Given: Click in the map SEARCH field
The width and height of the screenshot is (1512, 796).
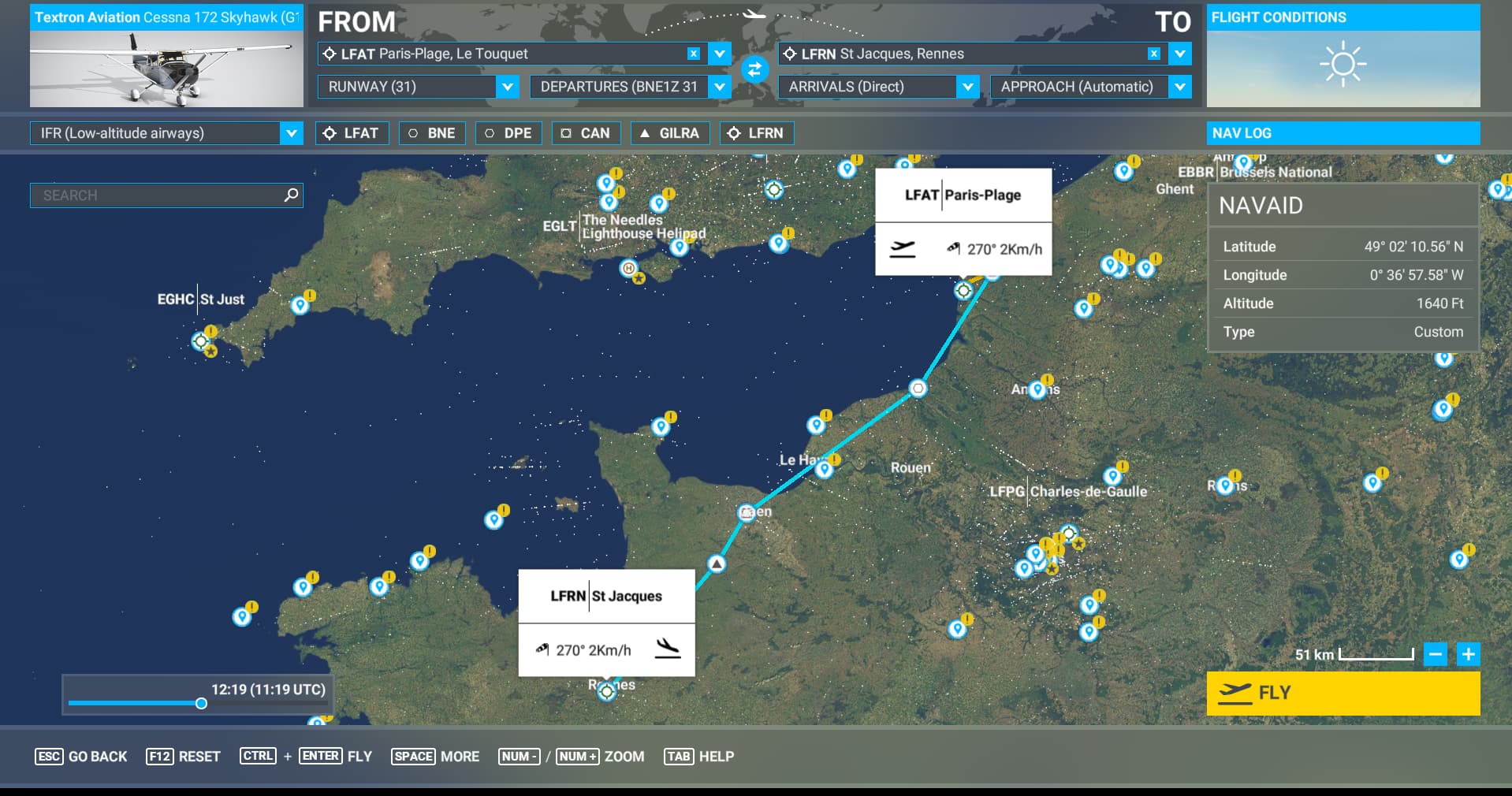Looking at the screenshot, I should coord(158,195).
